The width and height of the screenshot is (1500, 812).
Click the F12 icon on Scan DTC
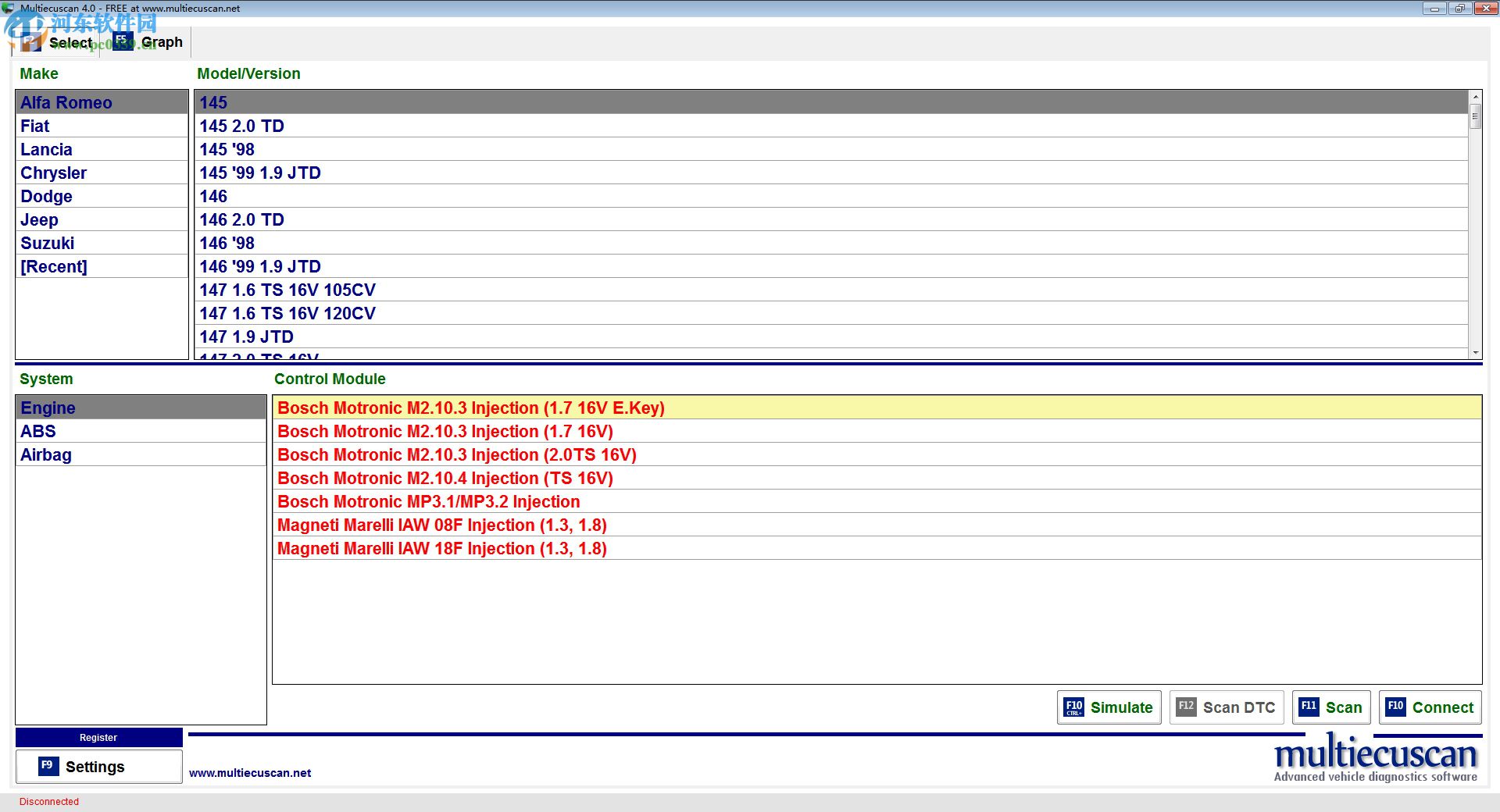coord(1186,707)
